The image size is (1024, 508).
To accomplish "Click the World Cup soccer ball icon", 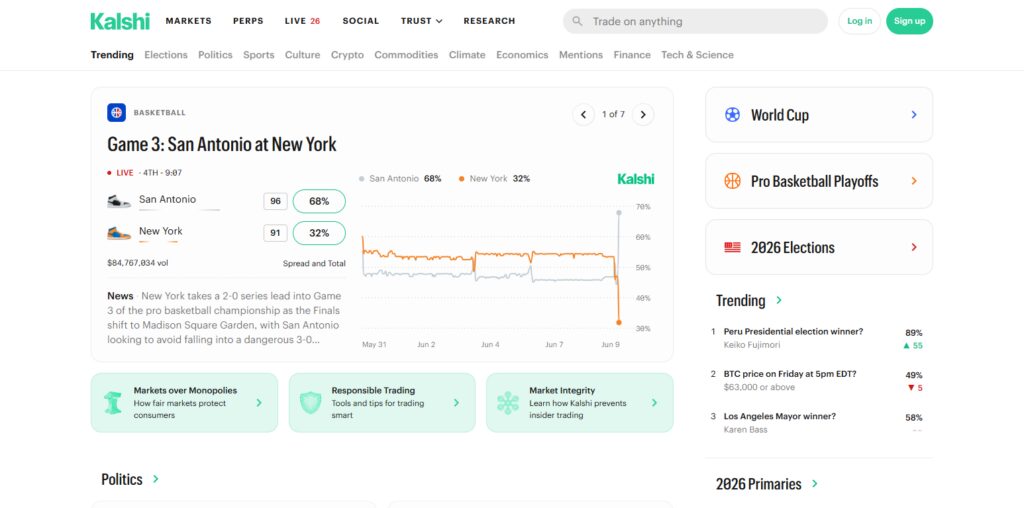I will (732, 115).
